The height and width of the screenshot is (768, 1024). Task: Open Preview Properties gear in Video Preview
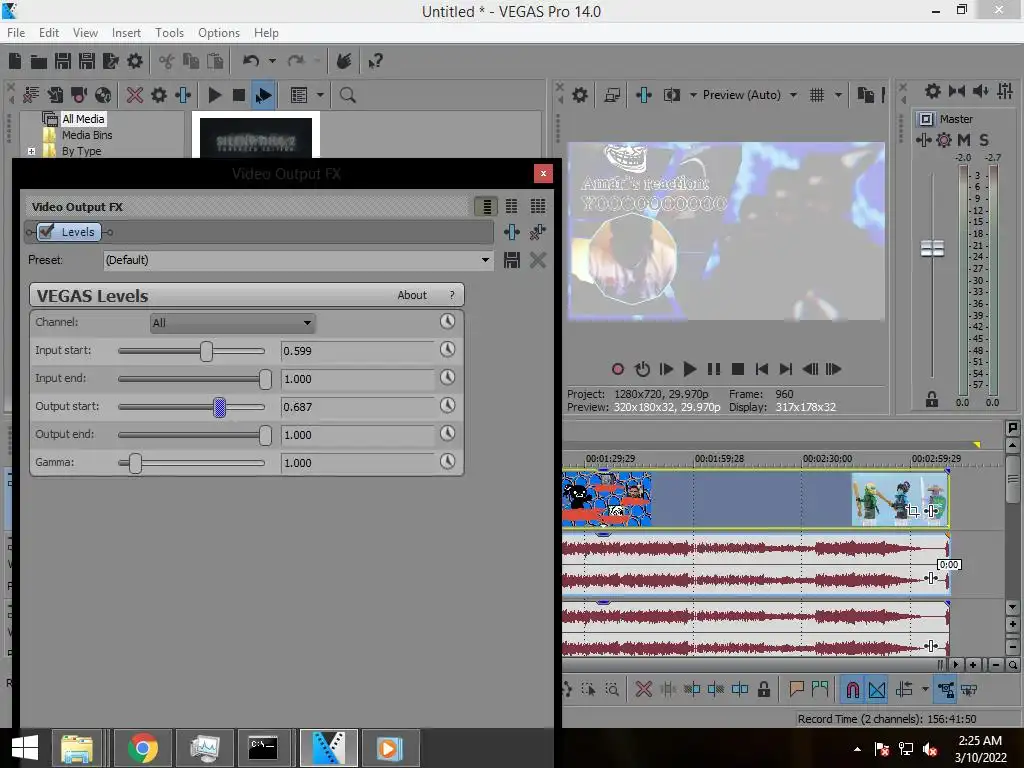pyautogui.click(x=579, y=95)
